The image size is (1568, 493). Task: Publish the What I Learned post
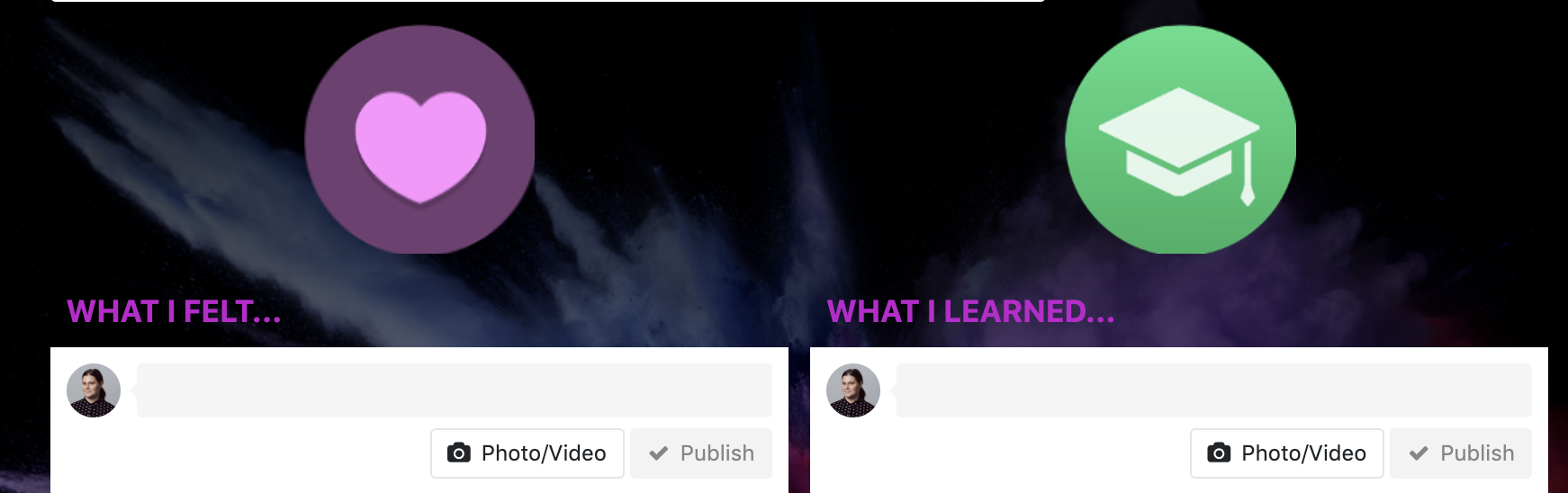click(1461, 453)
